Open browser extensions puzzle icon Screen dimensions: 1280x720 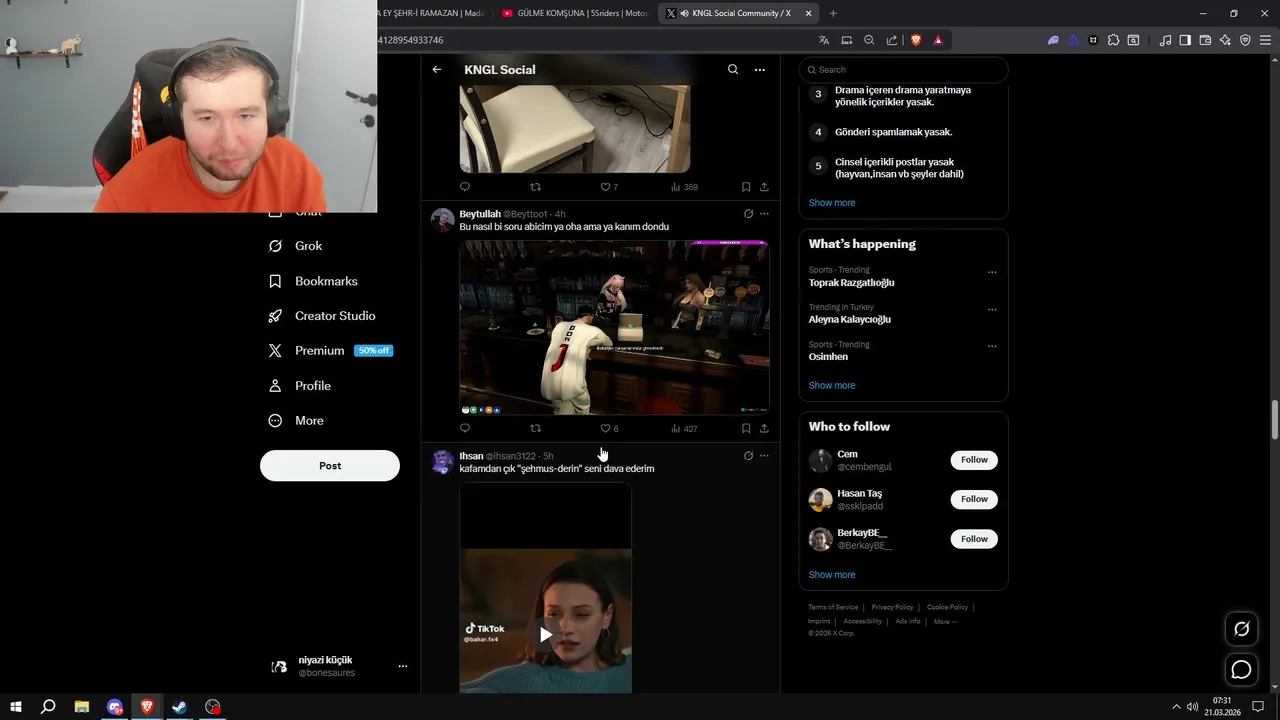(x=1113, y=40)
